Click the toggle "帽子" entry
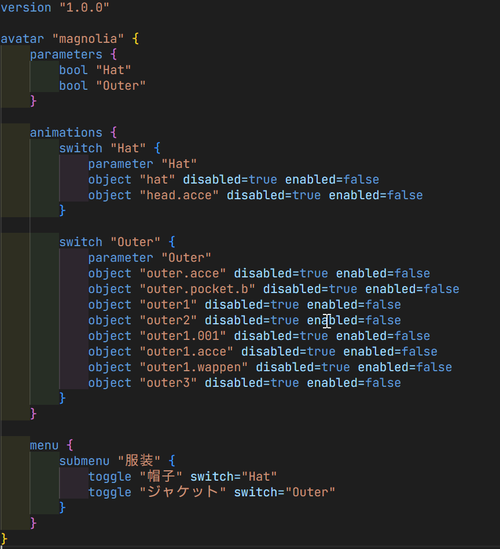This screenshot has height=549, width=500. pos(135,477)
